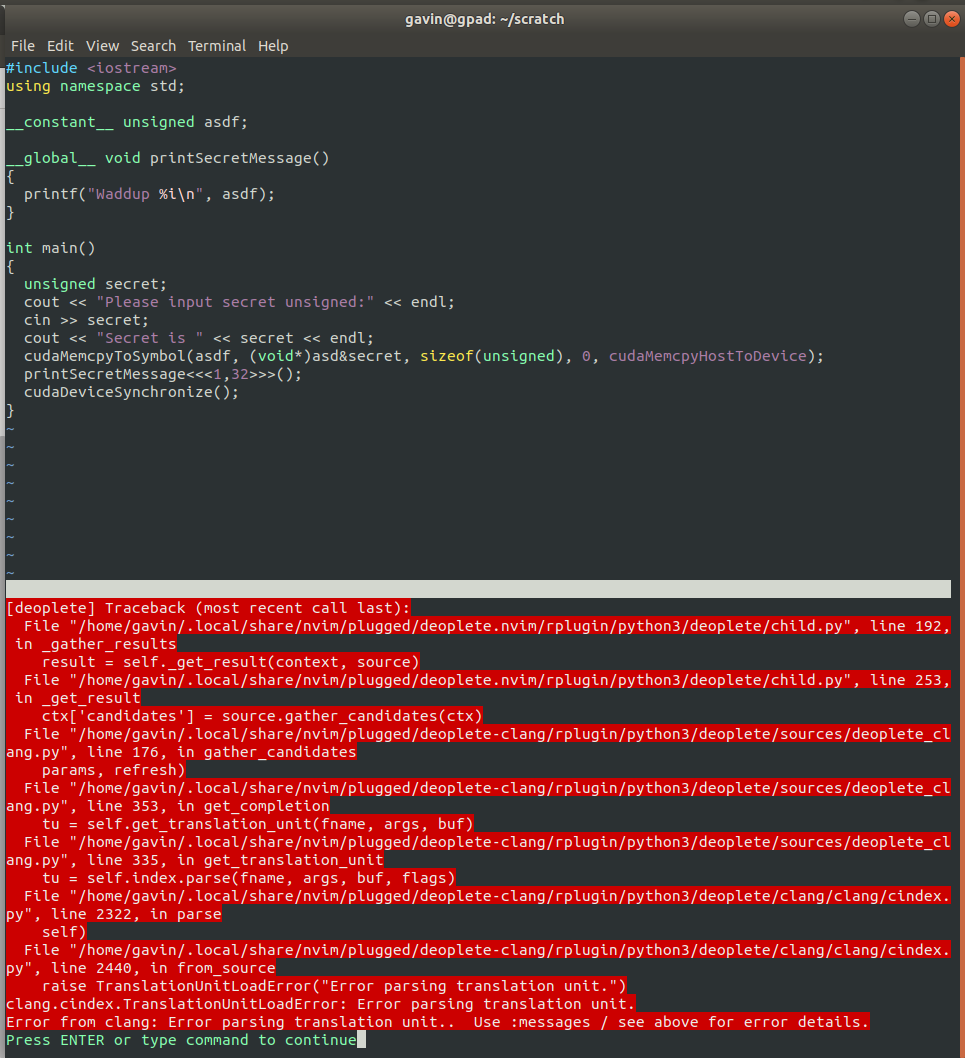Click 'cudaMemcpyHostToDevice' argument
The width and height of the screenshot is (965, 1058).
click(707, 356)
